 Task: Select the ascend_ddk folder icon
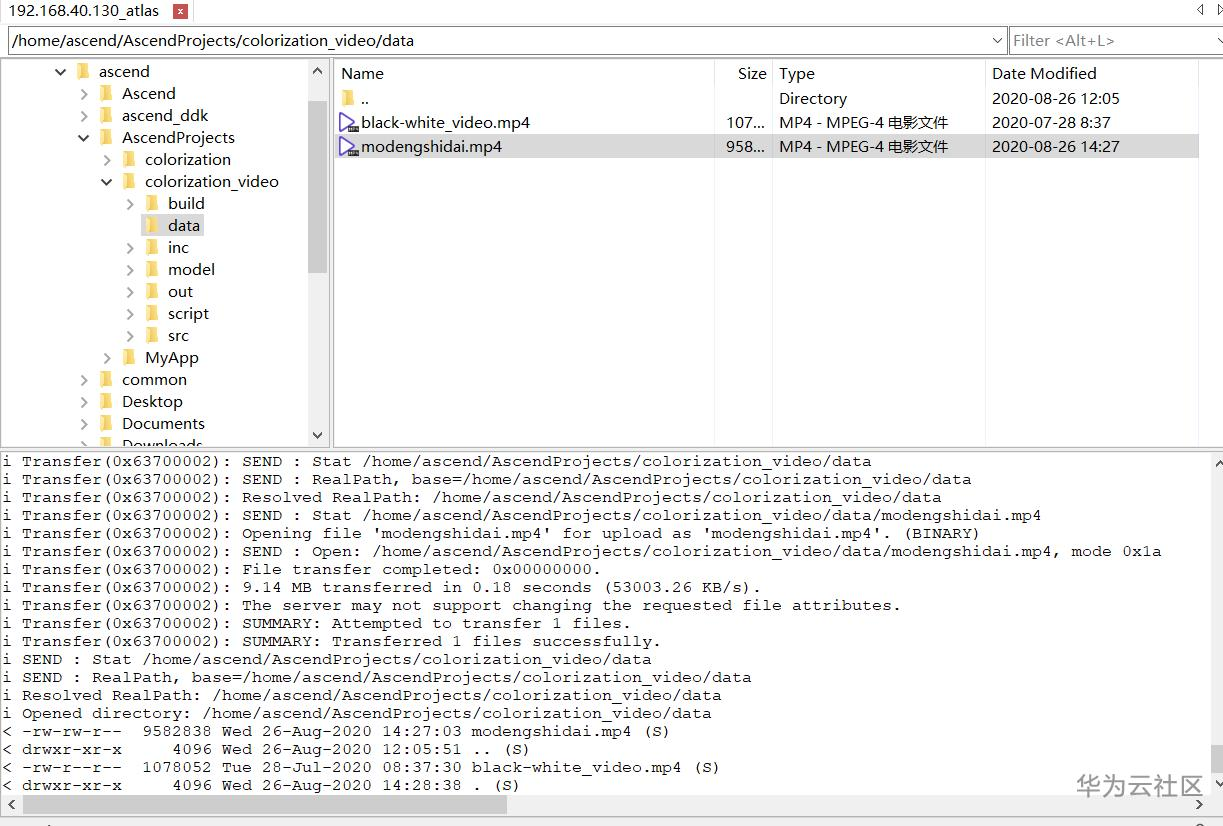(x=106, y=115)
